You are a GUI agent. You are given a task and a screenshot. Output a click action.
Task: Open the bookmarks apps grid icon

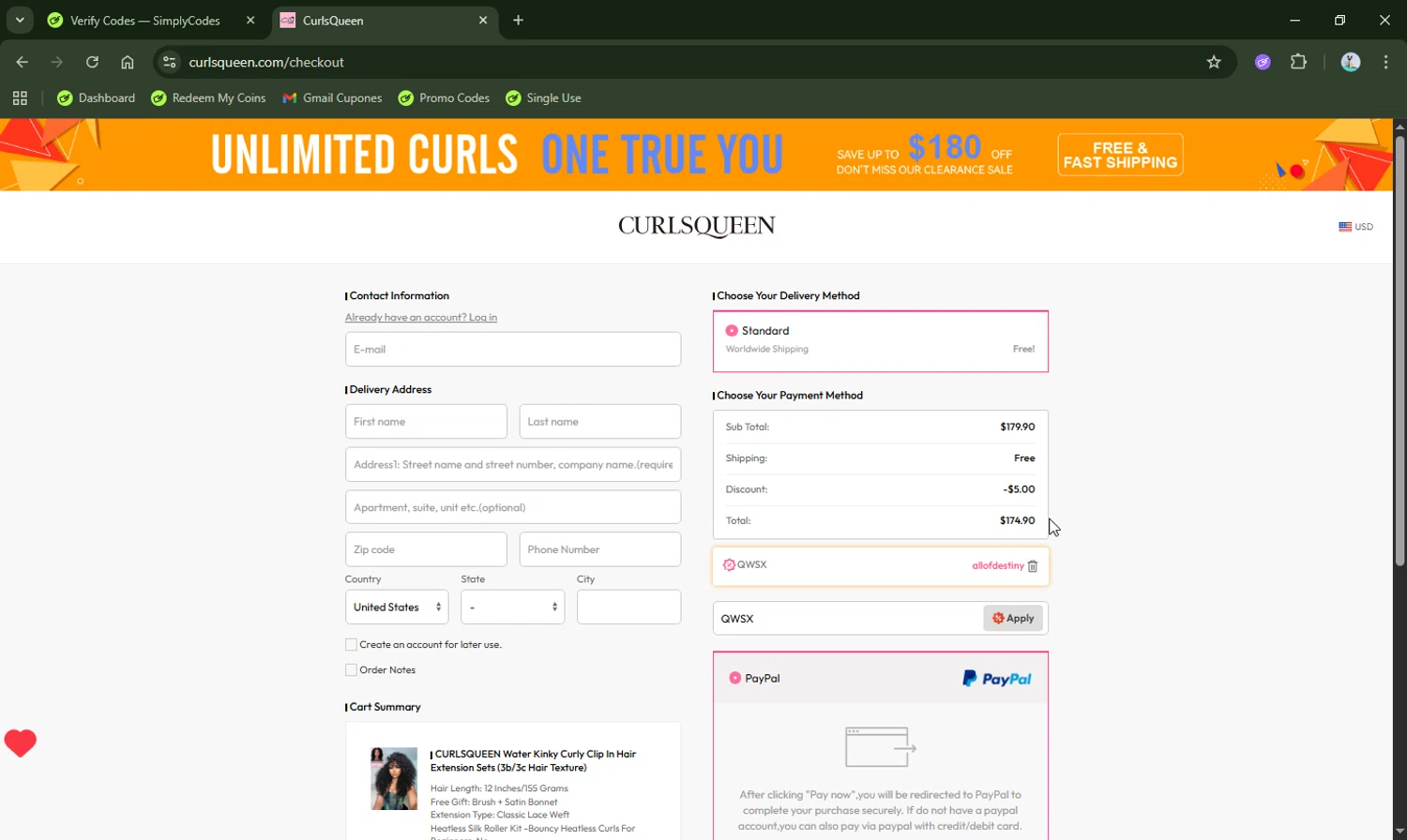(20, 97)
